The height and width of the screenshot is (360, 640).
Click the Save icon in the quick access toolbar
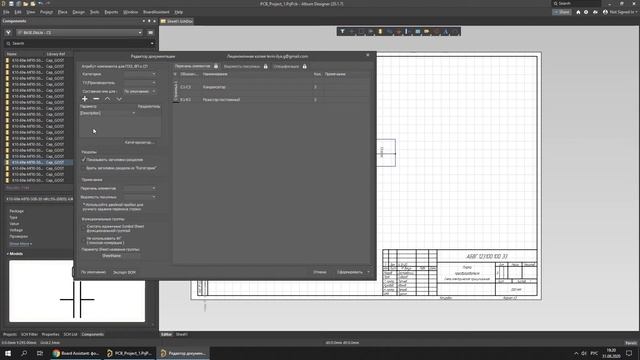[x=11, y=4]
